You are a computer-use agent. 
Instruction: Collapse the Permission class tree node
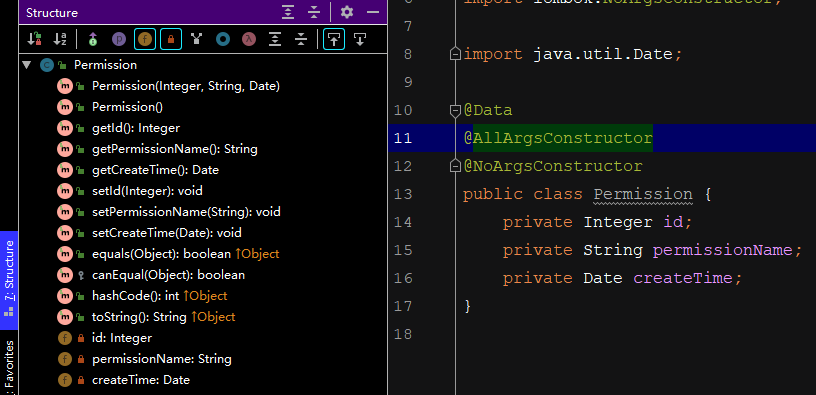pos(27,65)
